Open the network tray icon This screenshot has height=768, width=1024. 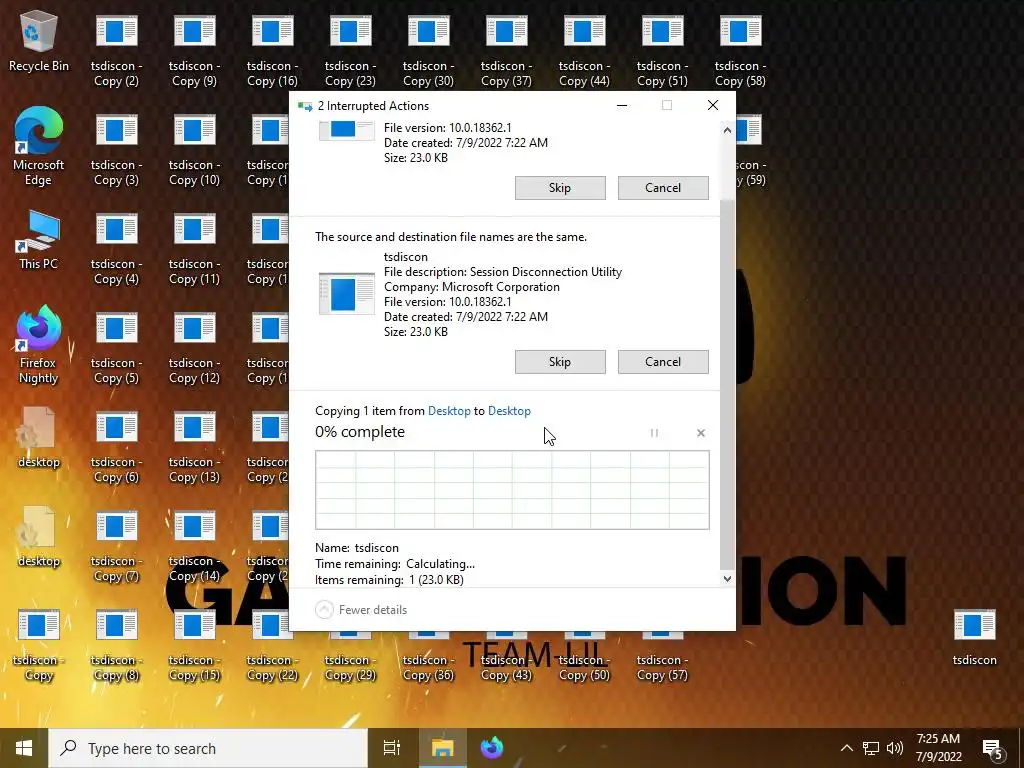tap(871, 748)
